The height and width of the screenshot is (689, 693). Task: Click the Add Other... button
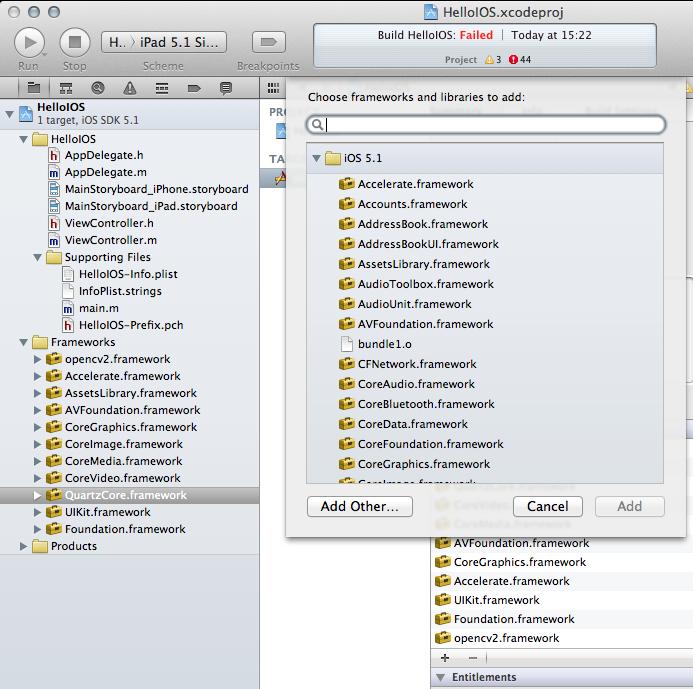(x=359, y=506)
